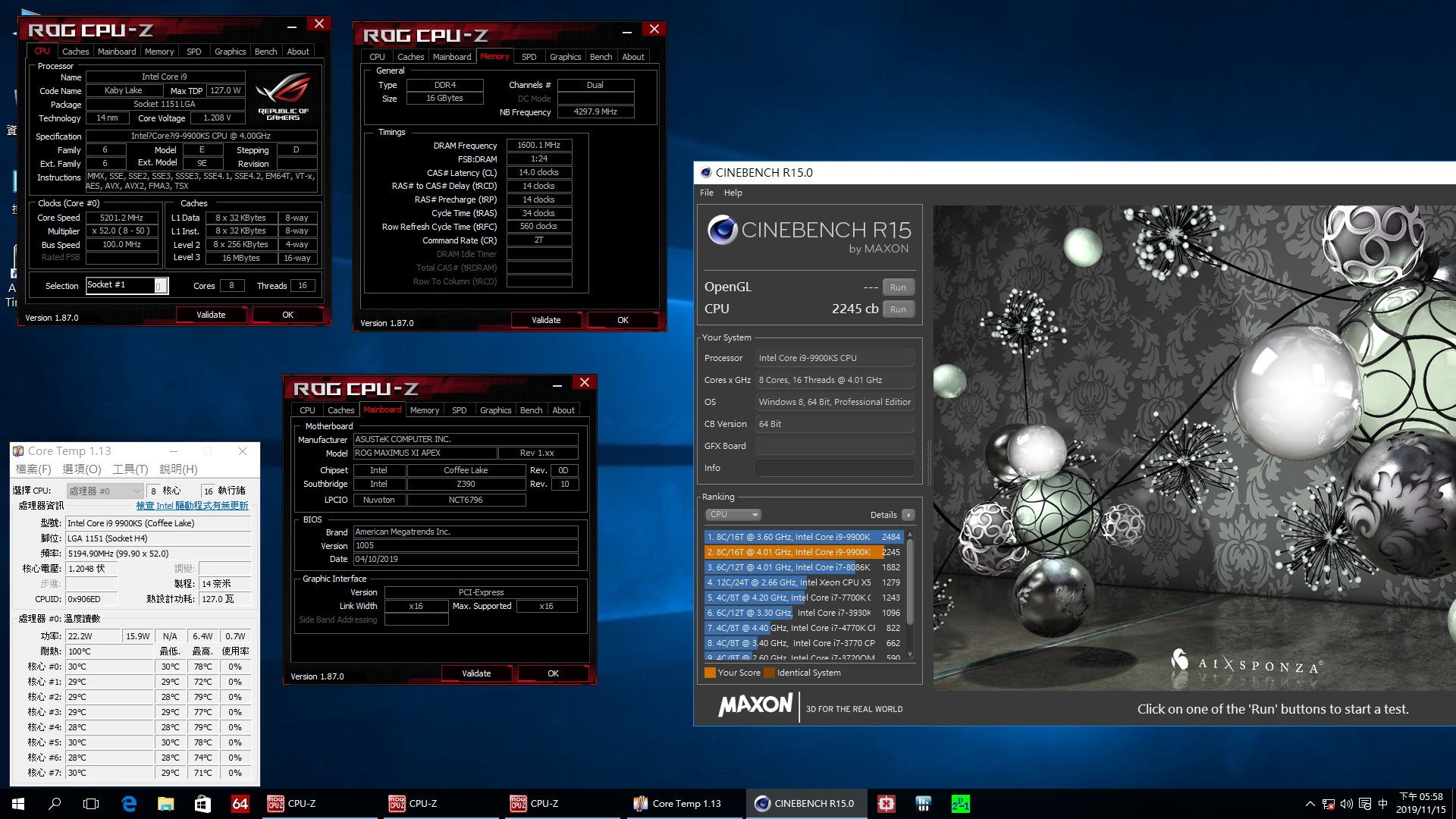Click Chinese language indicator in tray
Image resolution: width=1456 pixels, height=819 pixels.
[1382, 804]
